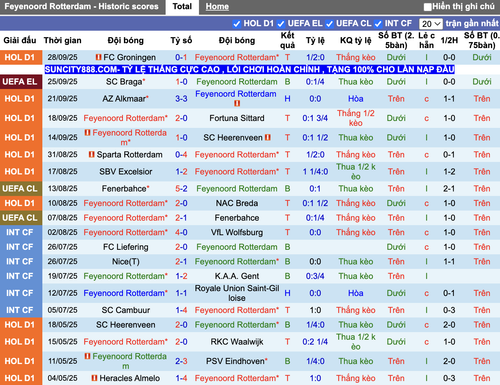The image size is (500, 385).
Task: Click the 'Thời gian' column header
Action: 62,40
